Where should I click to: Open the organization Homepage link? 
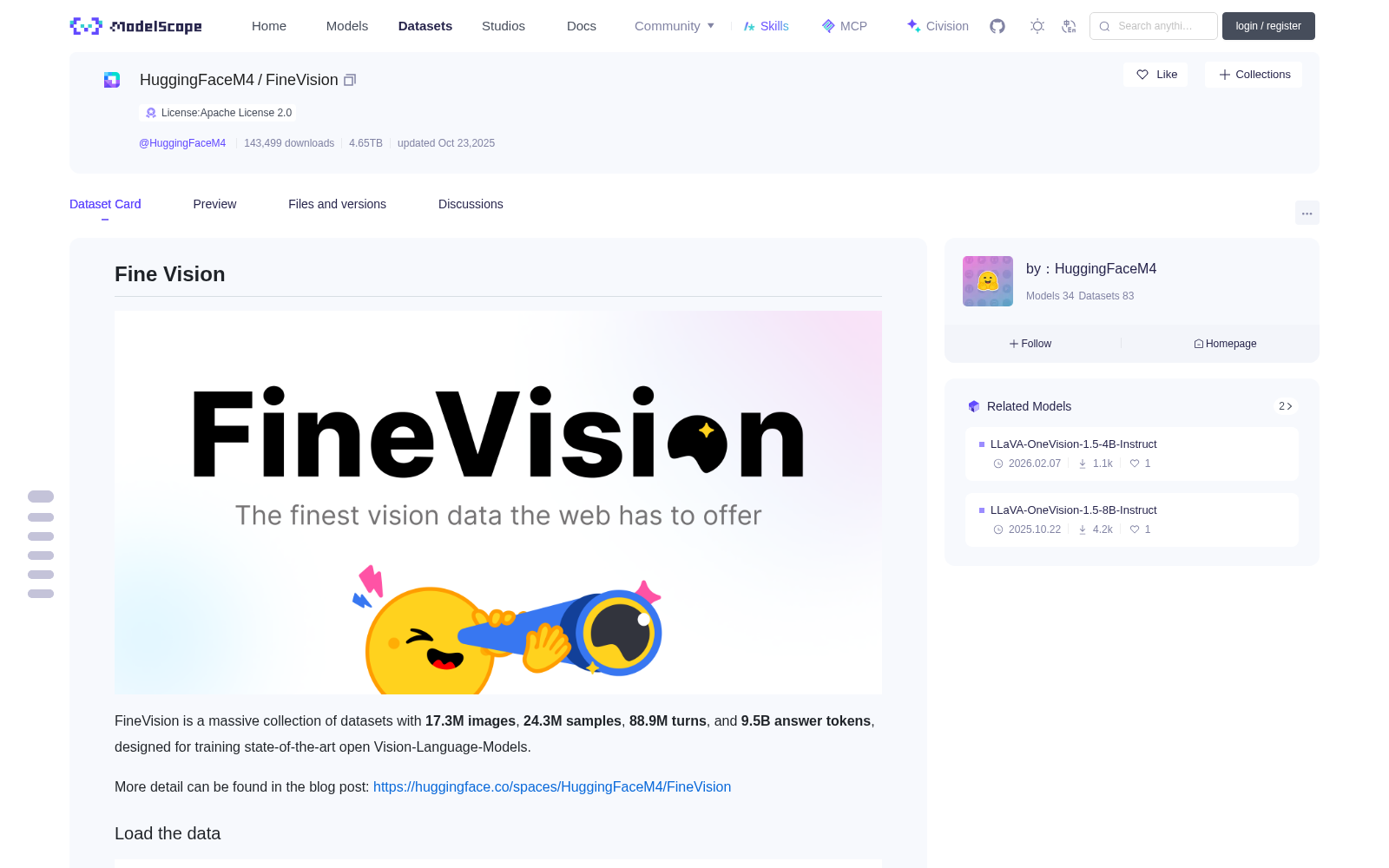pos(1225,344)
